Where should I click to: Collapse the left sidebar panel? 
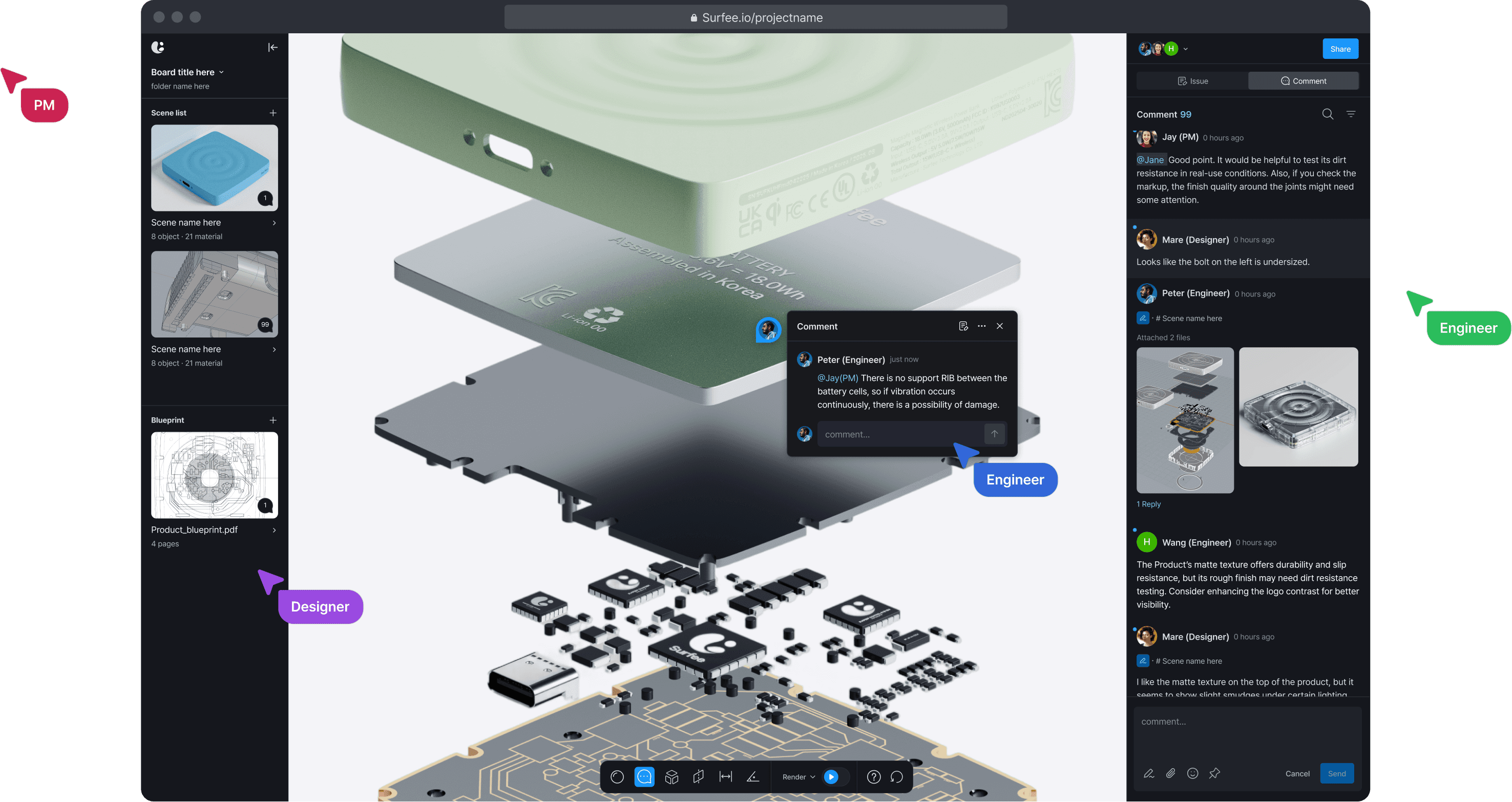273,48
